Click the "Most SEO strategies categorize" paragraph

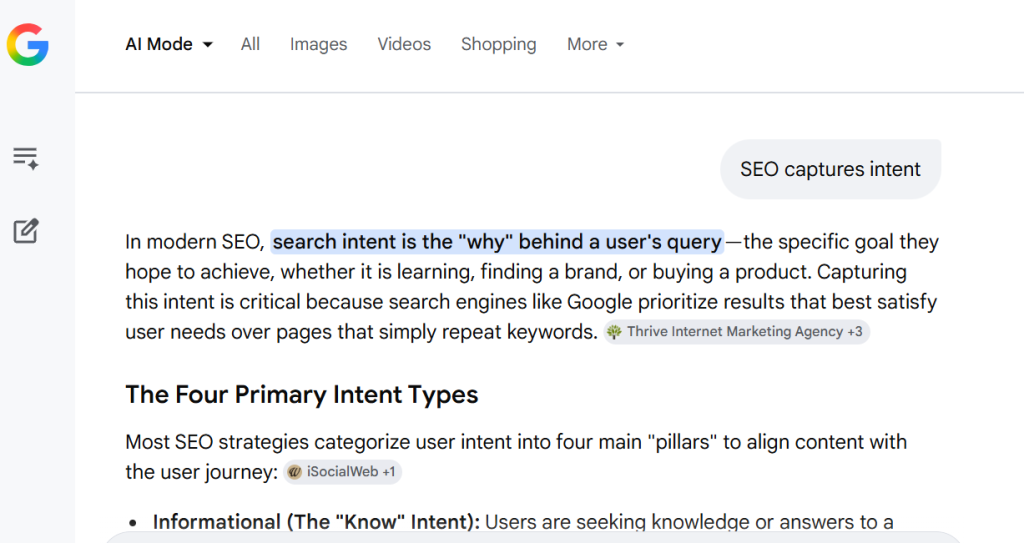[x=515, y=442]
